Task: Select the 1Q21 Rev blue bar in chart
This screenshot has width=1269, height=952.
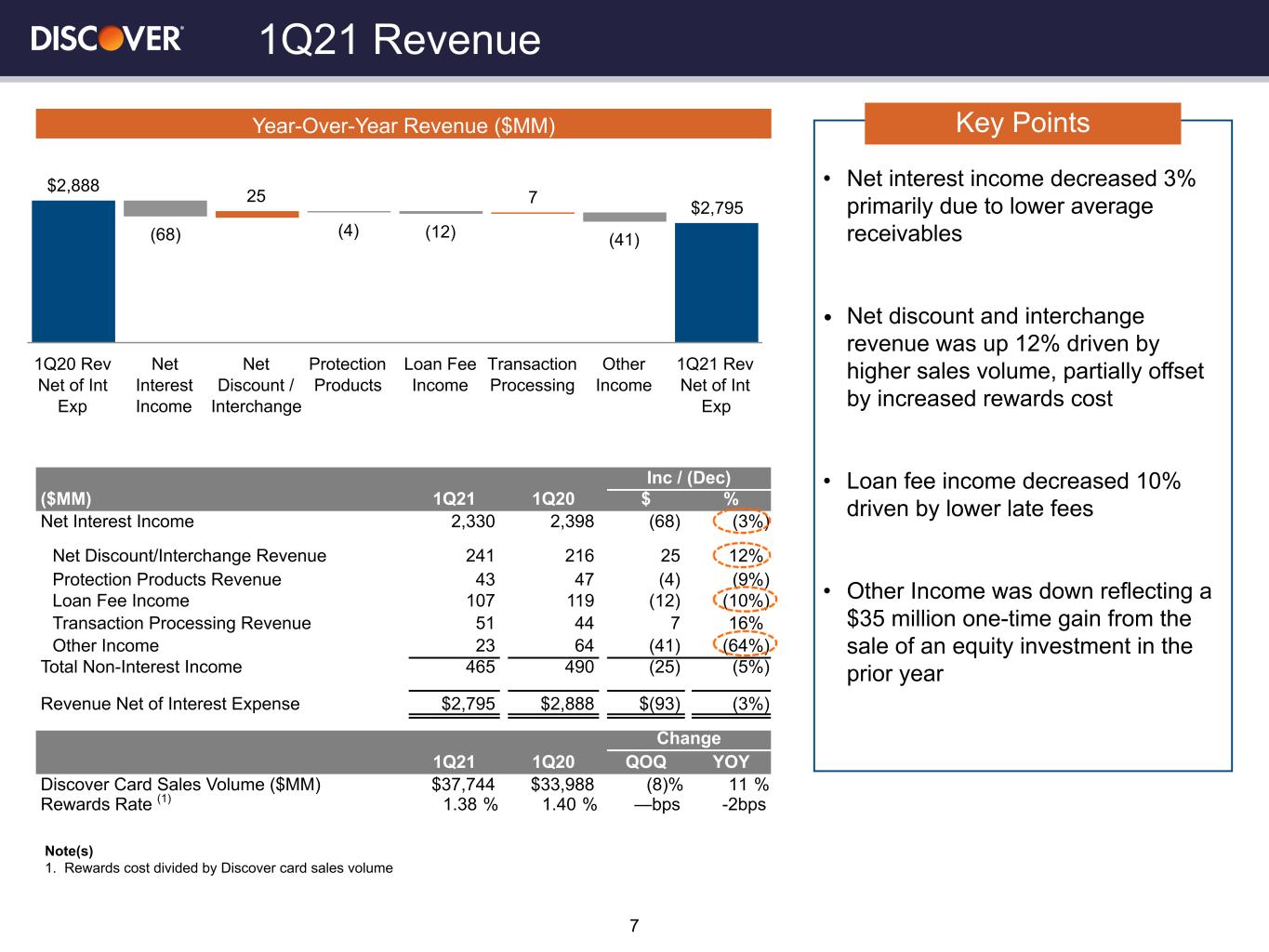Action: (x=716, y=282)
